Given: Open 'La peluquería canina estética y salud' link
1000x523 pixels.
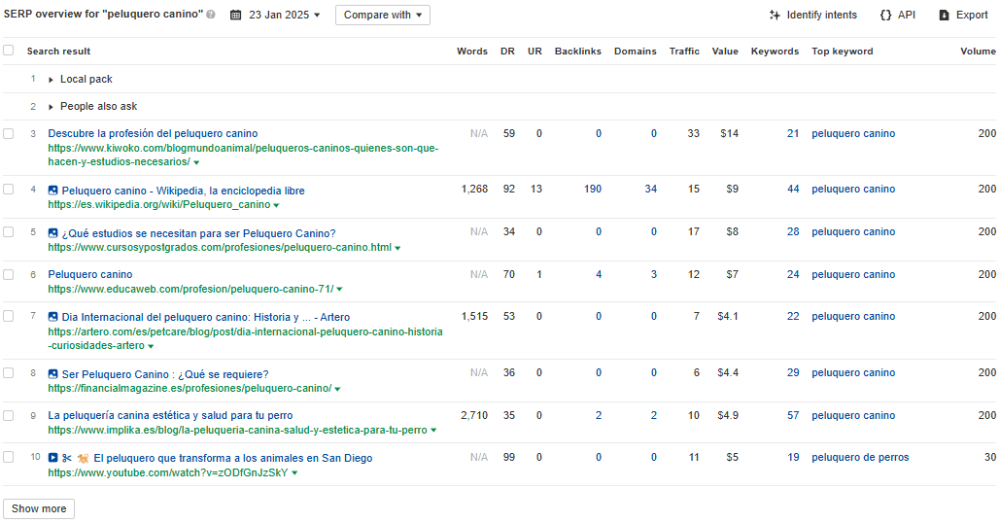Looking at the screenshot, I should coord(170,415).
